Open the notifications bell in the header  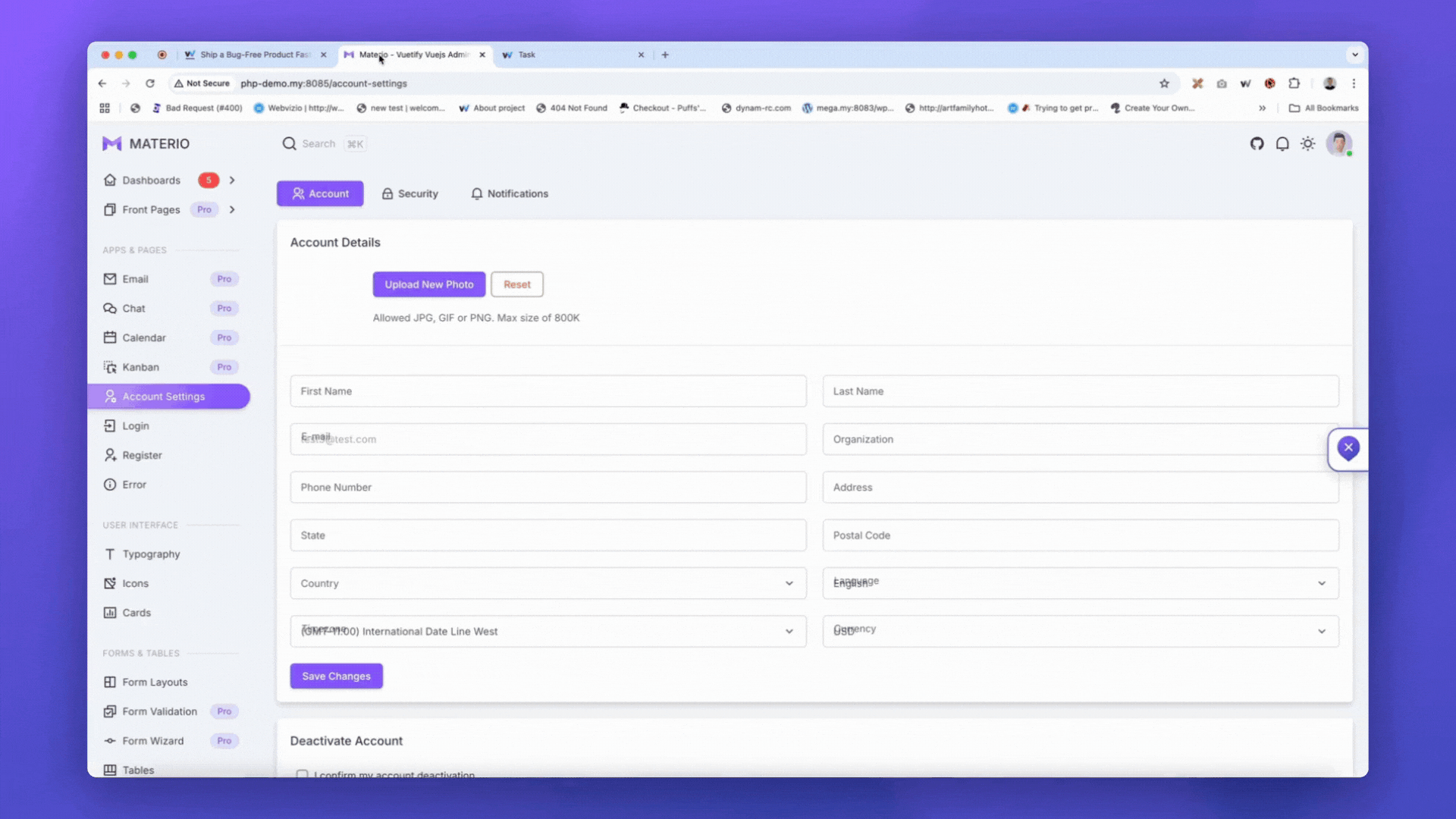click(x=1282, y=143)
